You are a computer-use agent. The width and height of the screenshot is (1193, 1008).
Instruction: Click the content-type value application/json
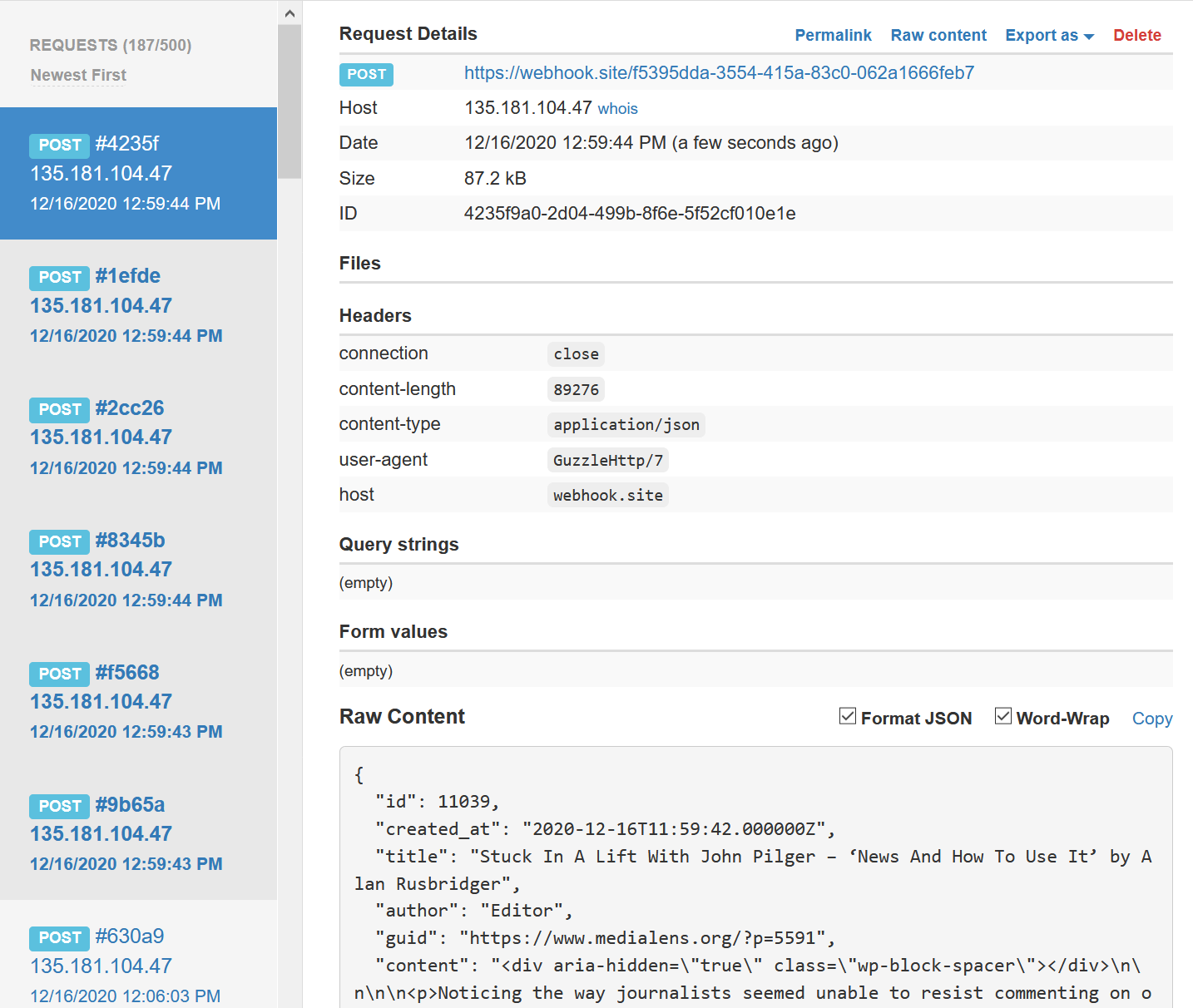[x=626, y=425]
